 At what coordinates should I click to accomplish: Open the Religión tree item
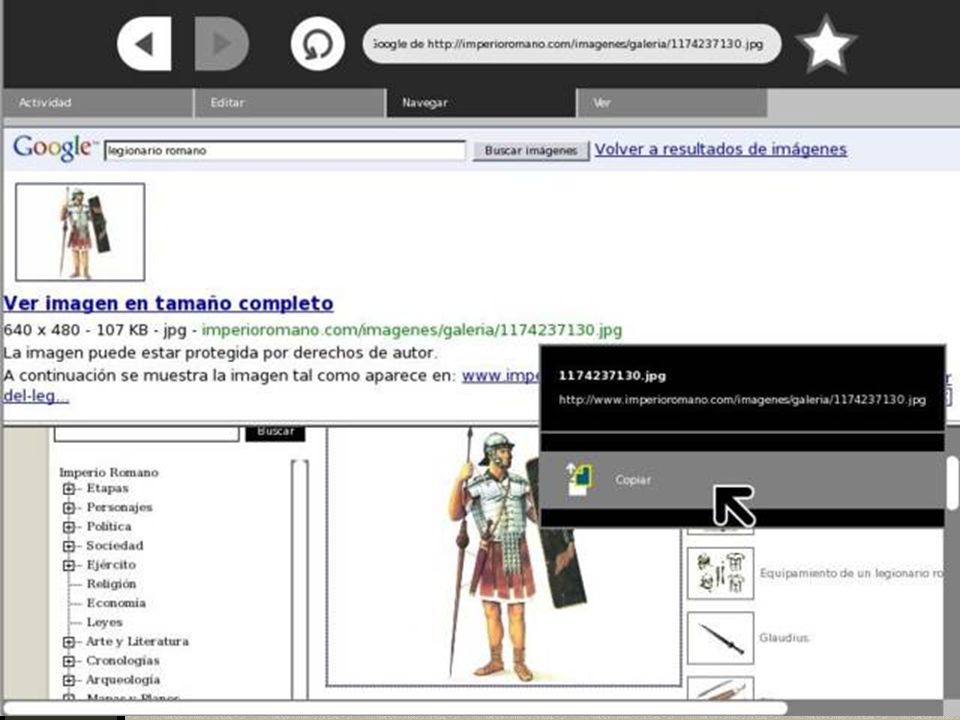(111, 584)
